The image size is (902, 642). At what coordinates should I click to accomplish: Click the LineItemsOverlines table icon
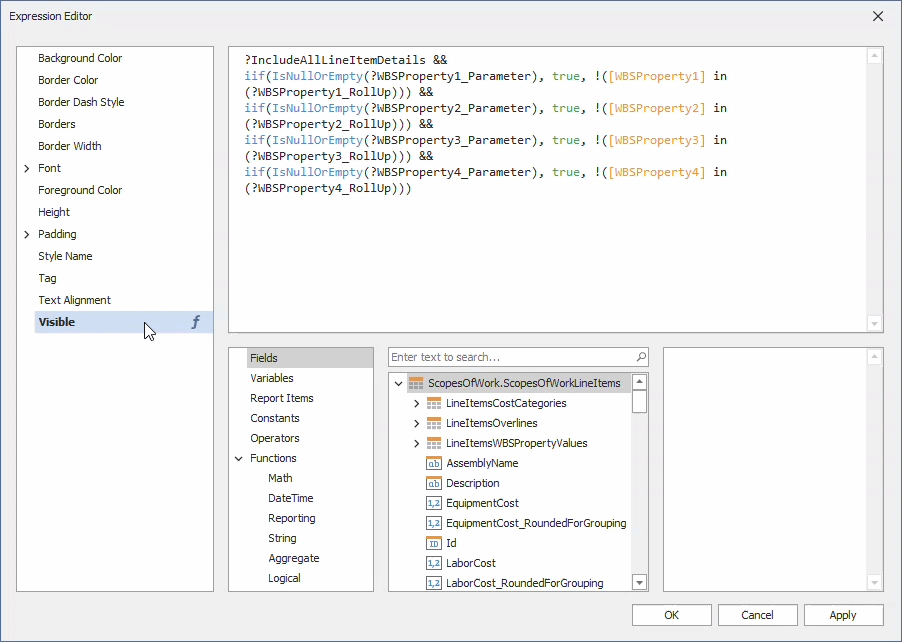(434, 423)
